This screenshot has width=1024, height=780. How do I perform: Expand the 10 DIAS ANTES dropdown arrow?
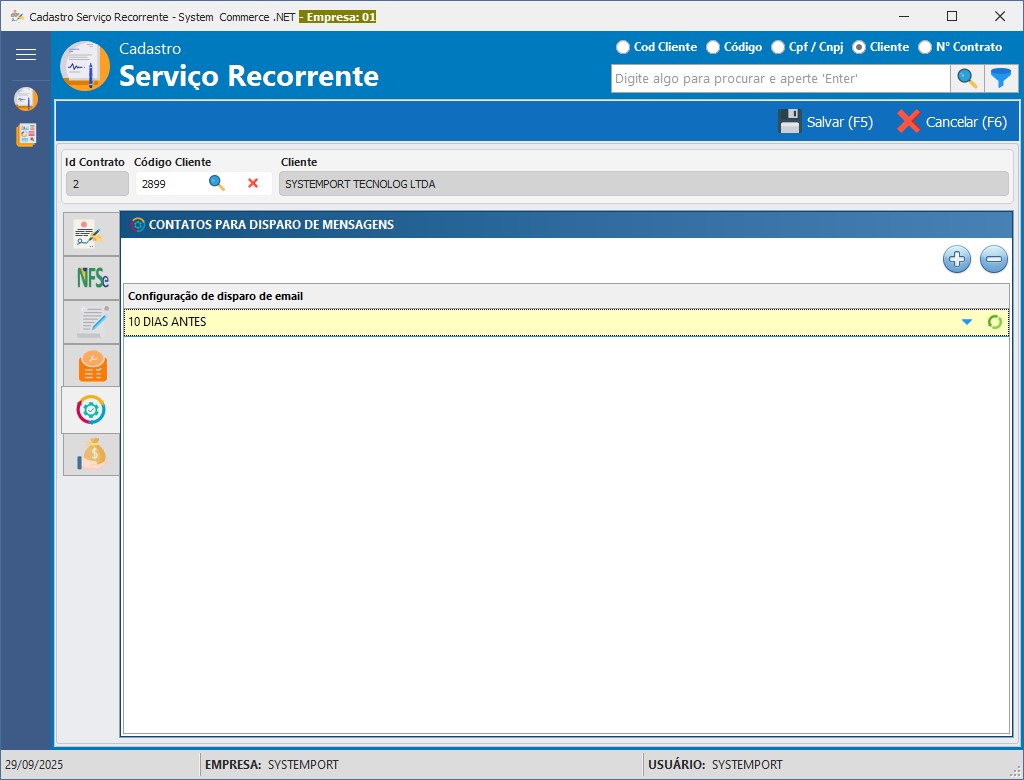point(966,321)
